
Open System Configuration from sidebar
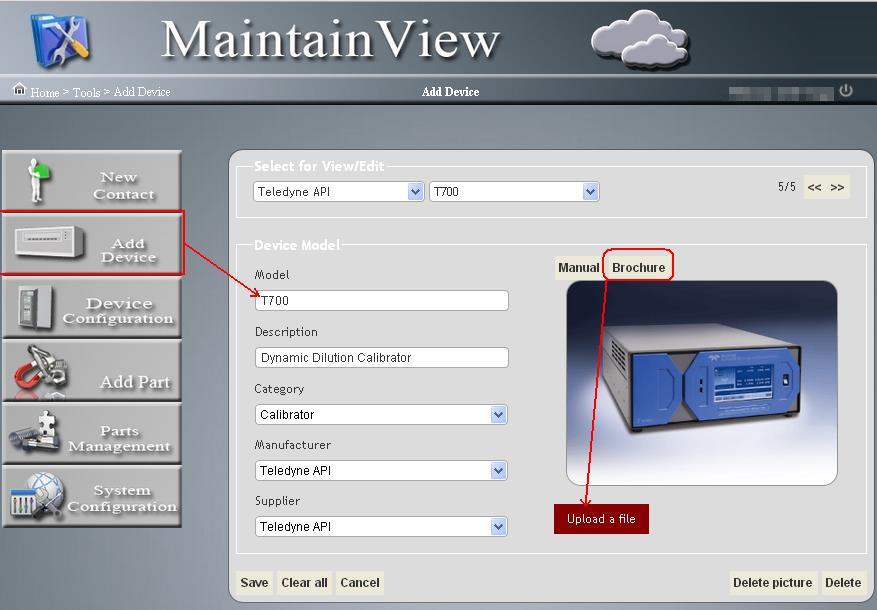(92, 497)
